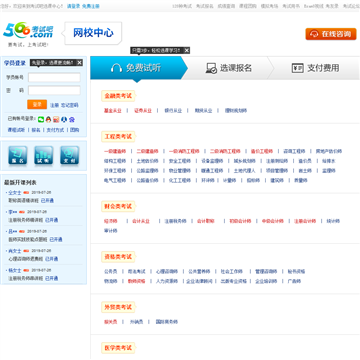
Task: Open the 二级建造师 exam link
Action: 147,151
